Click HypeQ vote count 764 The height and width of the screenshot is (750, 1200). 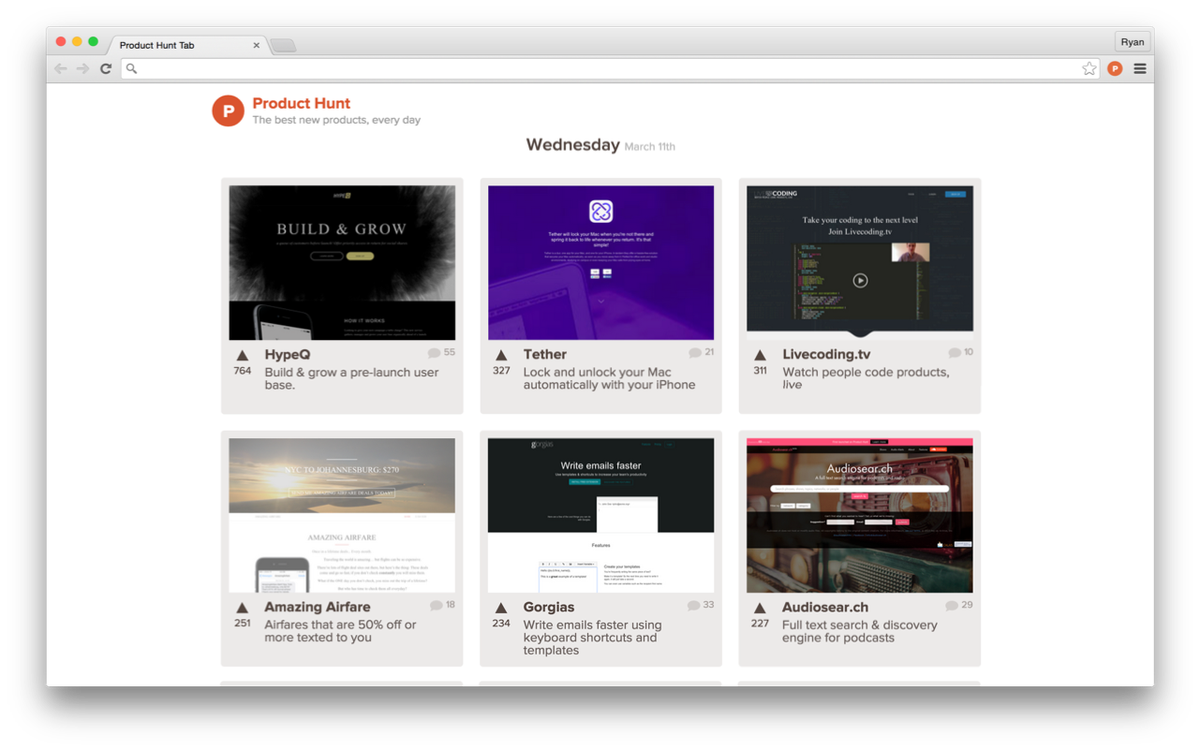242,371
